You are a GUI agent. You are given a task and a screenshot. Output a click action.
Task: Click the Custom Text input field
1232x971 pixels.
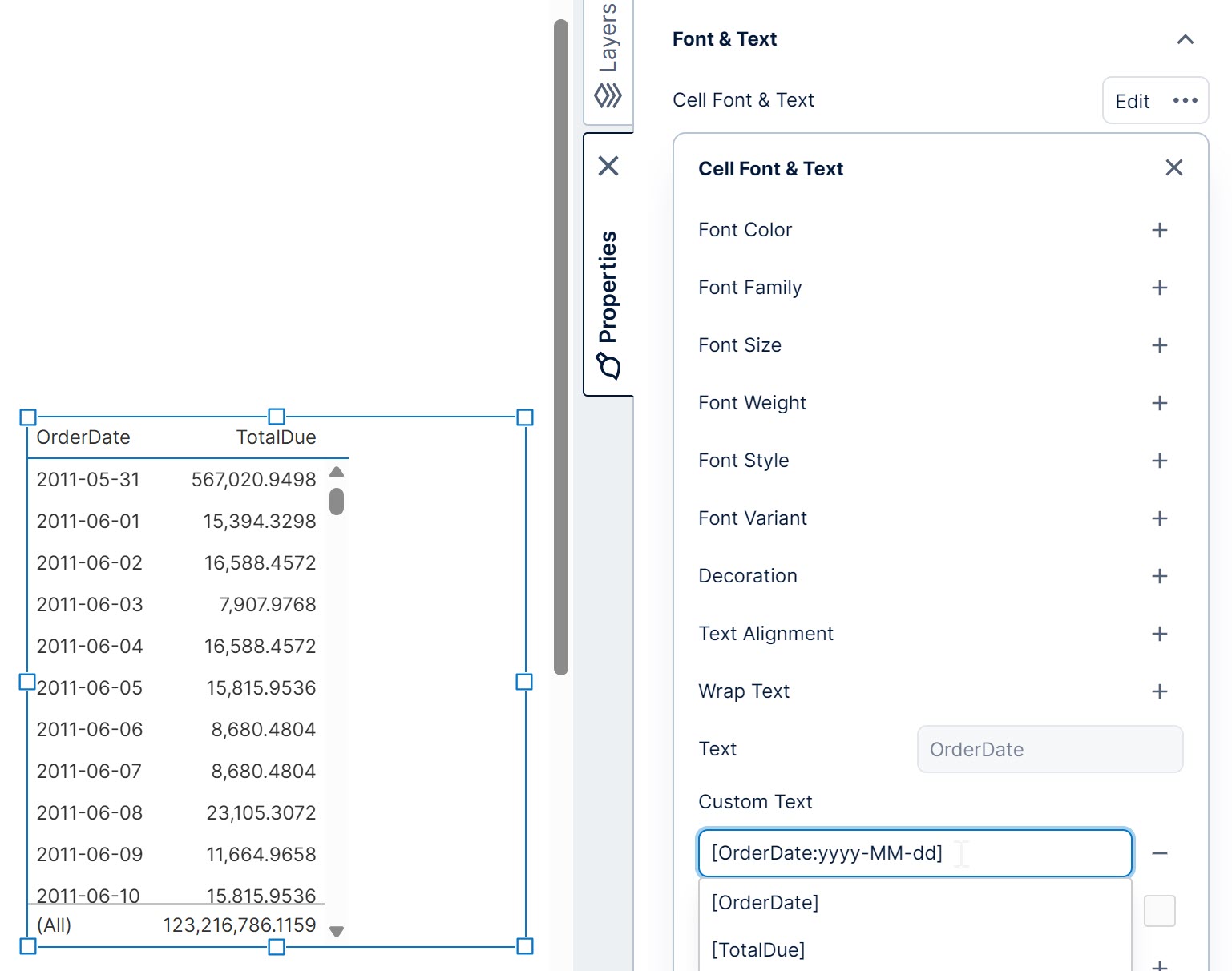pos(914,853)
